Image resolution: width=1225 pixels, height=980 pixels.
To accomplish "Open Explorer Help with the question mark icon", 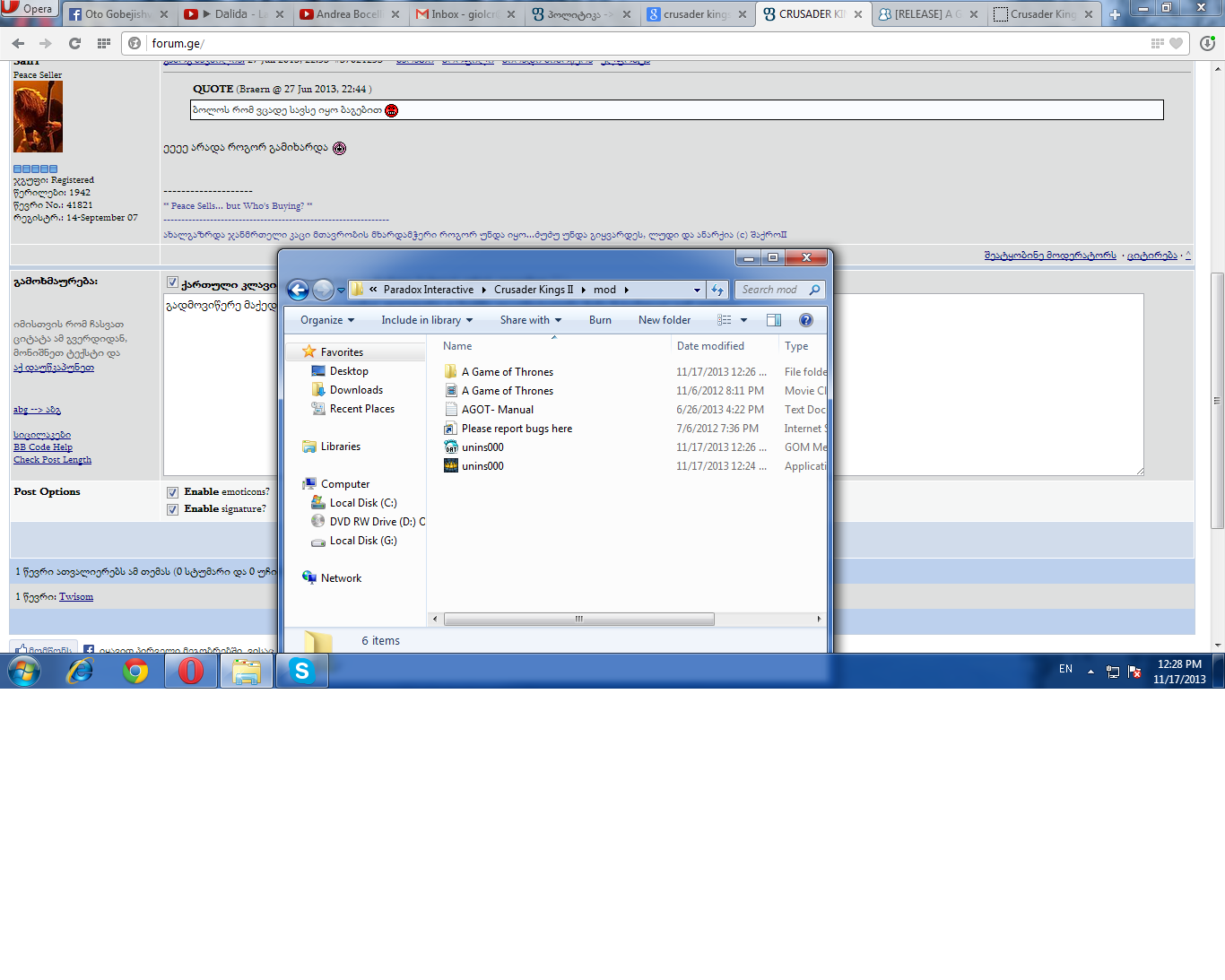I will [x=806, y=320].
